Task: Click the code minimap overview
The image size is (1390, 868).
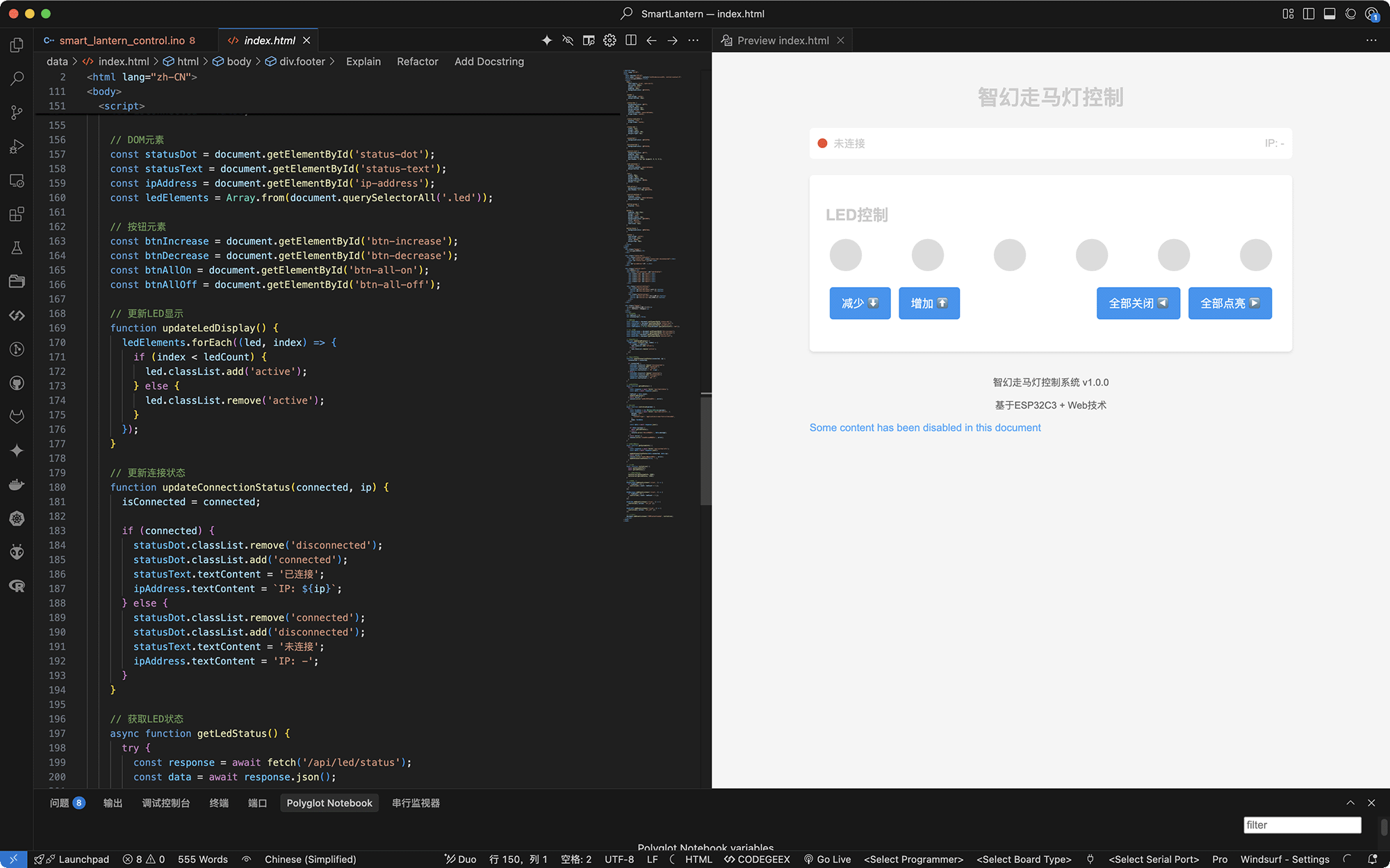Action: point(652,295)
